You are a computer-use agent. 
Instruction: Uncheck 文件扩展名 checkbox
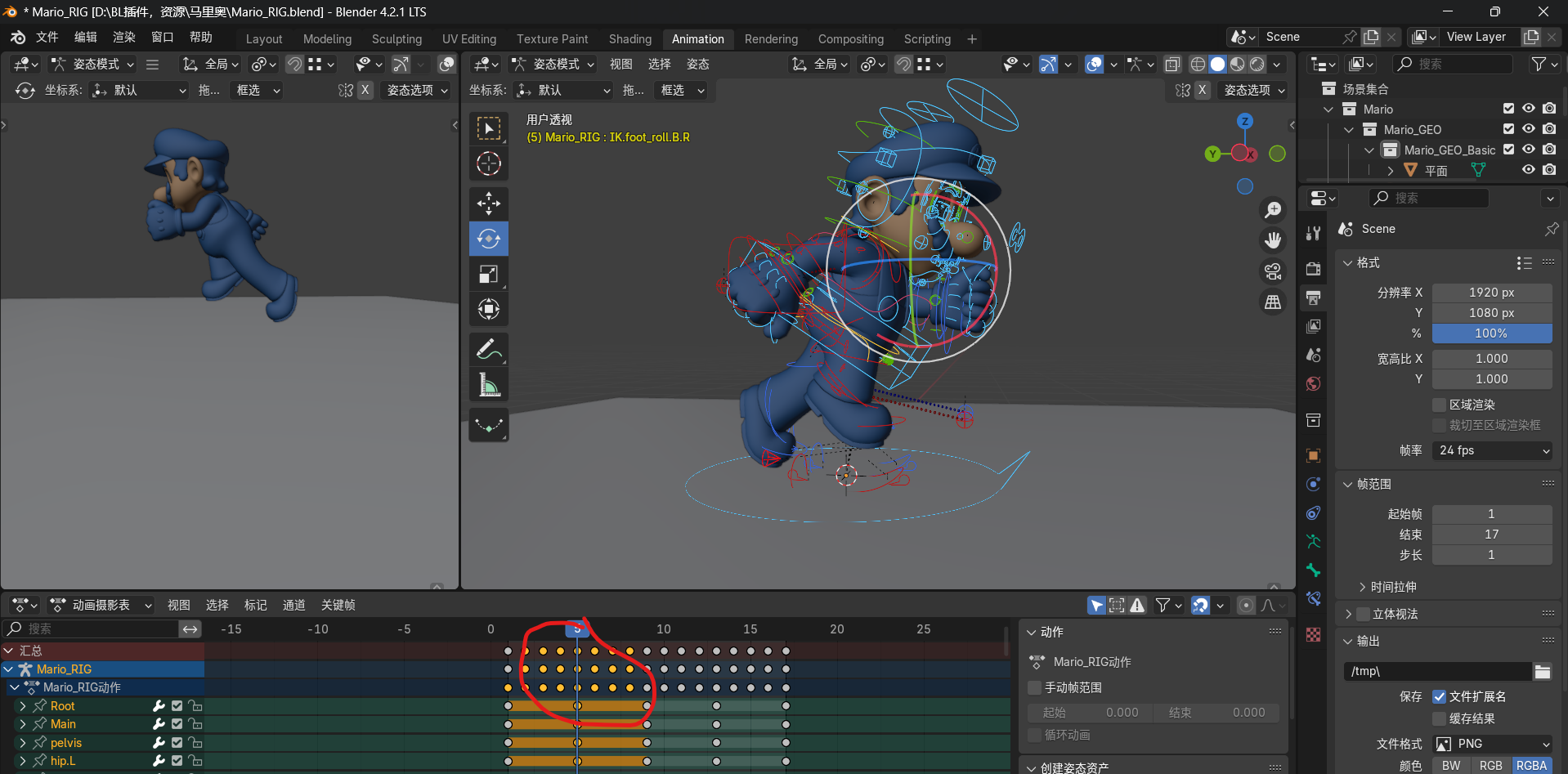point(1440,696)
